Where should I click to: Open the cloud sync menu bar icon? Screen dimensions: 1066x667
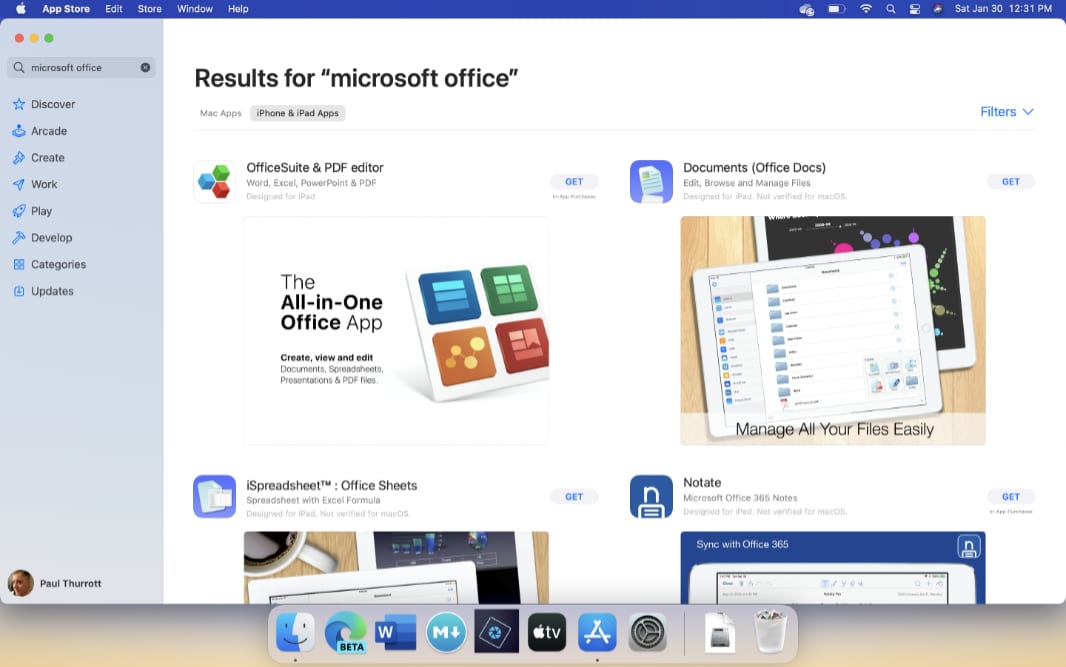(806, 9)
